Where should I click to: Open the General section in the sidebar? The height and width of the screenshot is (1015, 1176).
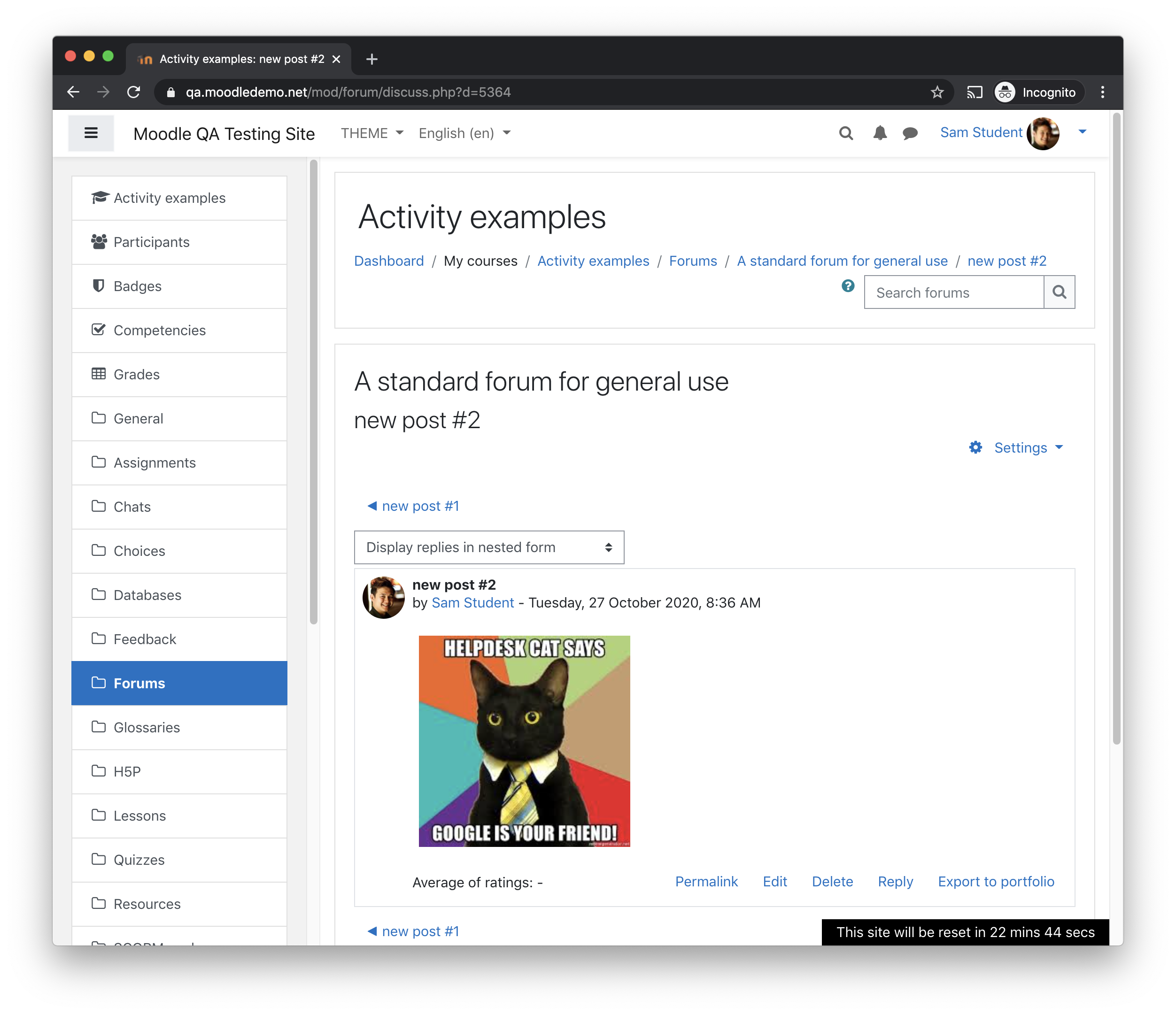click(179, 419)
